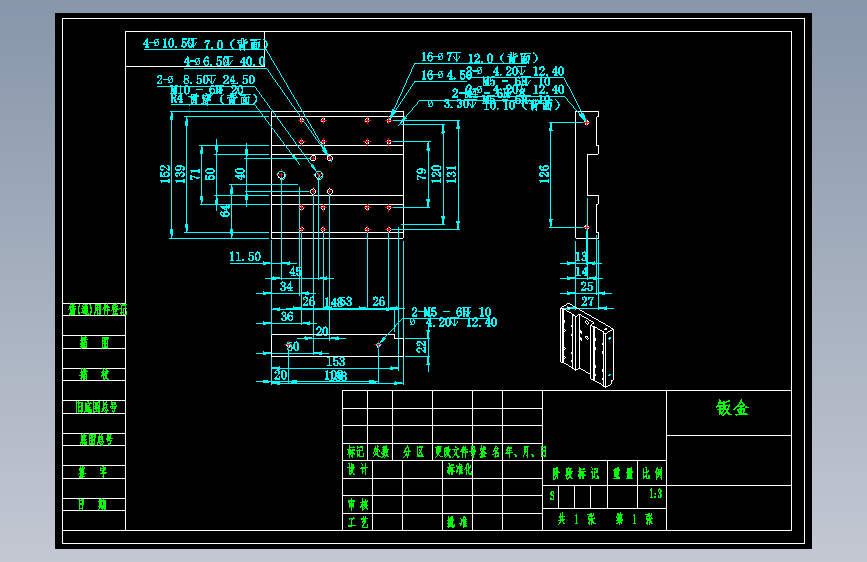Select the 批准 label in title block

457,522
